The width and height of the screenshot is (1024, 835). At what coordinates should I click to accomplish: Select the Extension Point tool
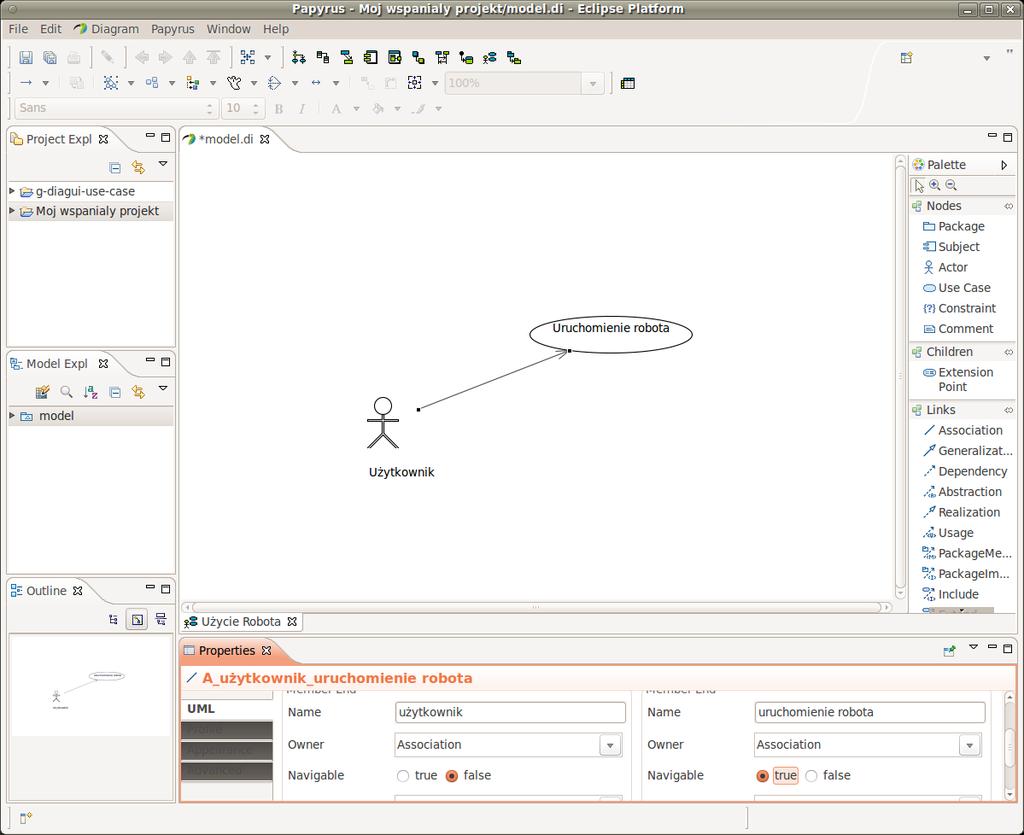click(x=958, y=379)
